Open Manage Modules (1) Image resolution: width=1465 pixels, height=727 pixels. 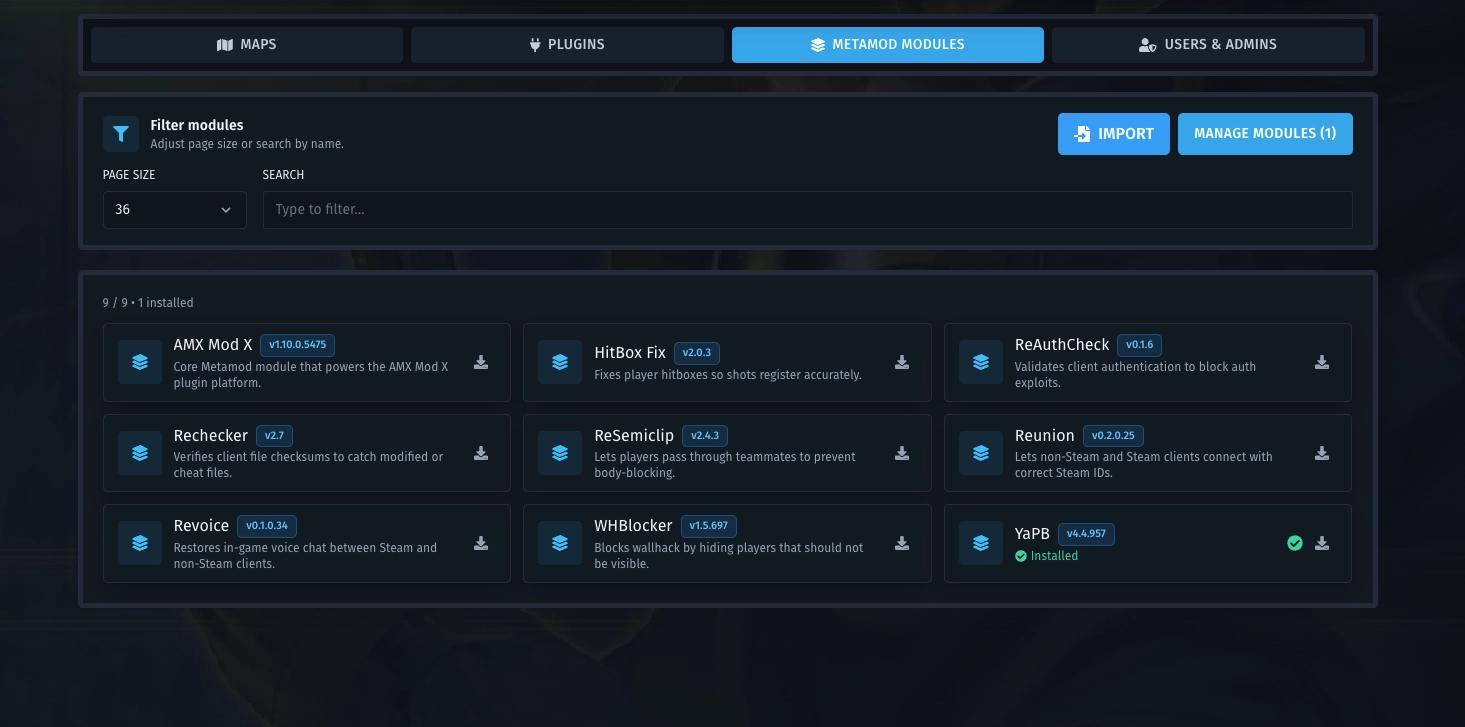click(1265, 134)
